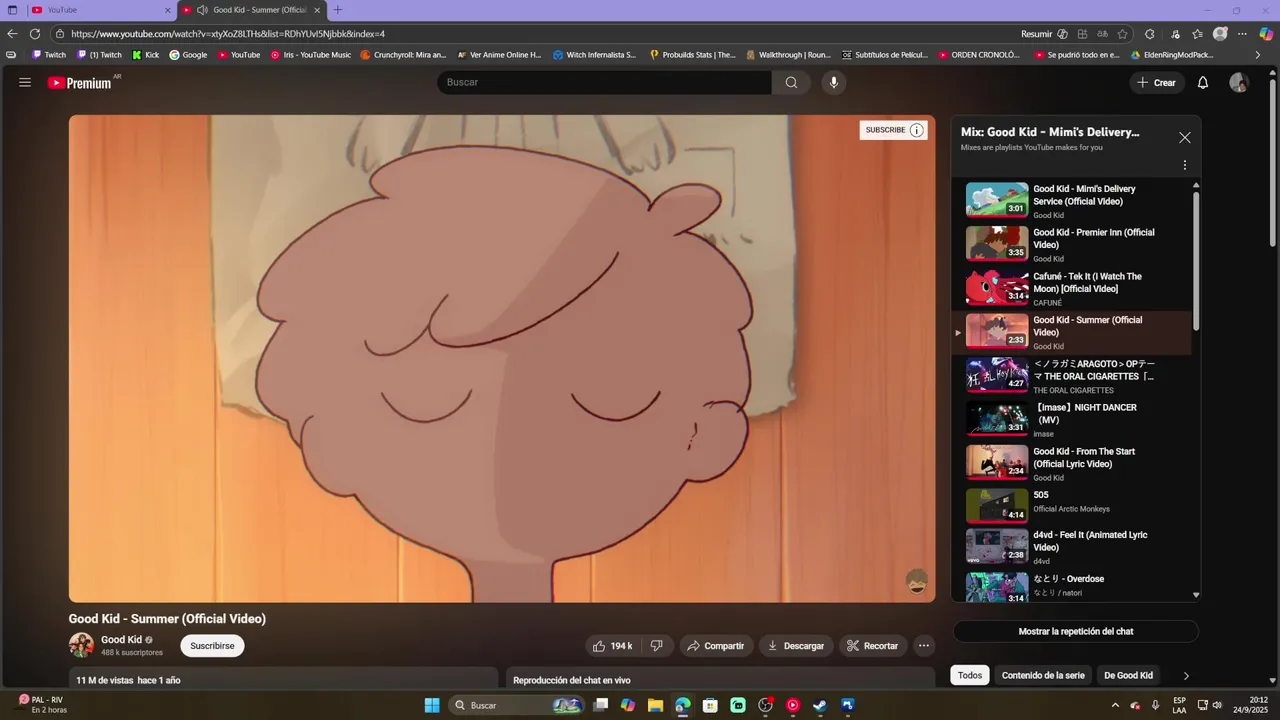Start voice search with microphone icon
Image resolution: width=1280 pixels, height=720 pixels.
click(x=834, y=83)
